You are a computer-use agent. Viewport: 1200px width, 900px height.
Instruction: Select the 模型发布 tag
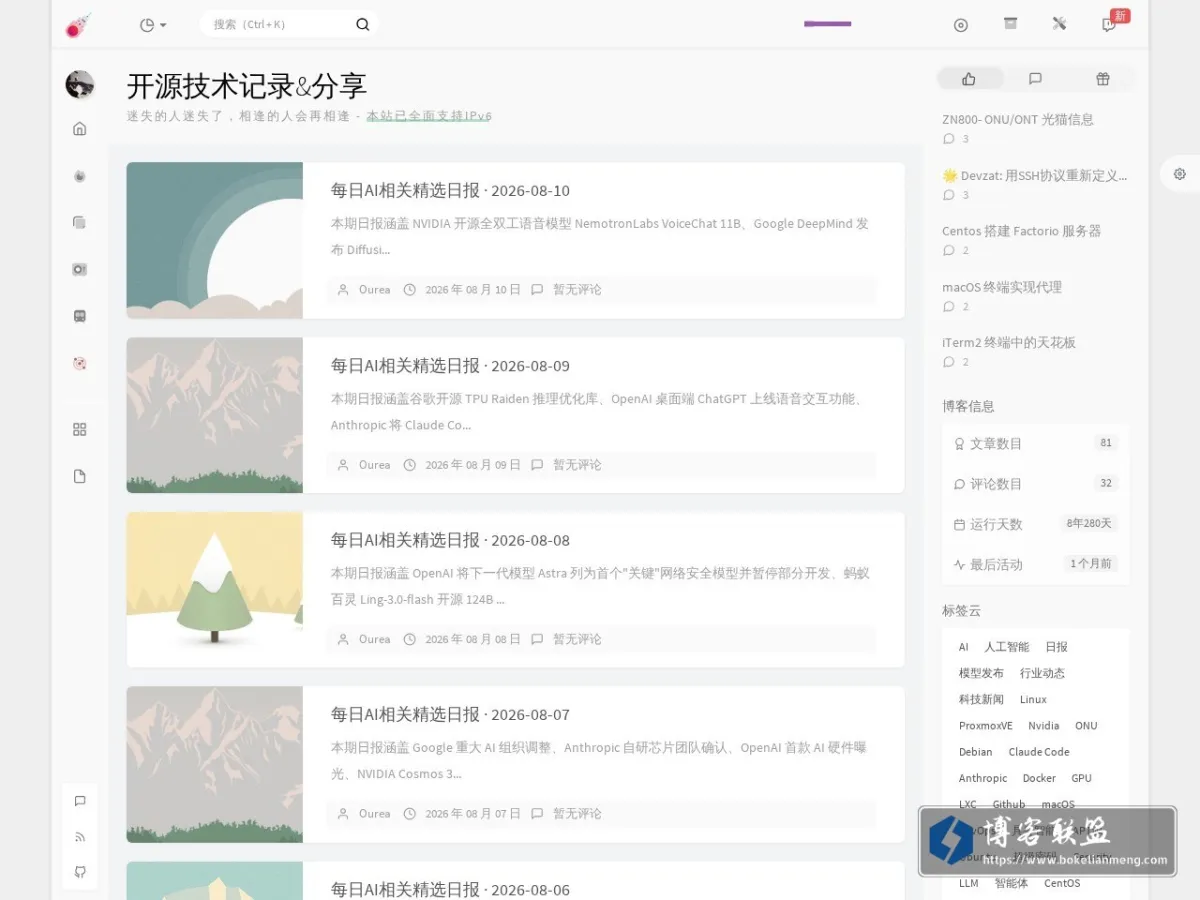981,673
